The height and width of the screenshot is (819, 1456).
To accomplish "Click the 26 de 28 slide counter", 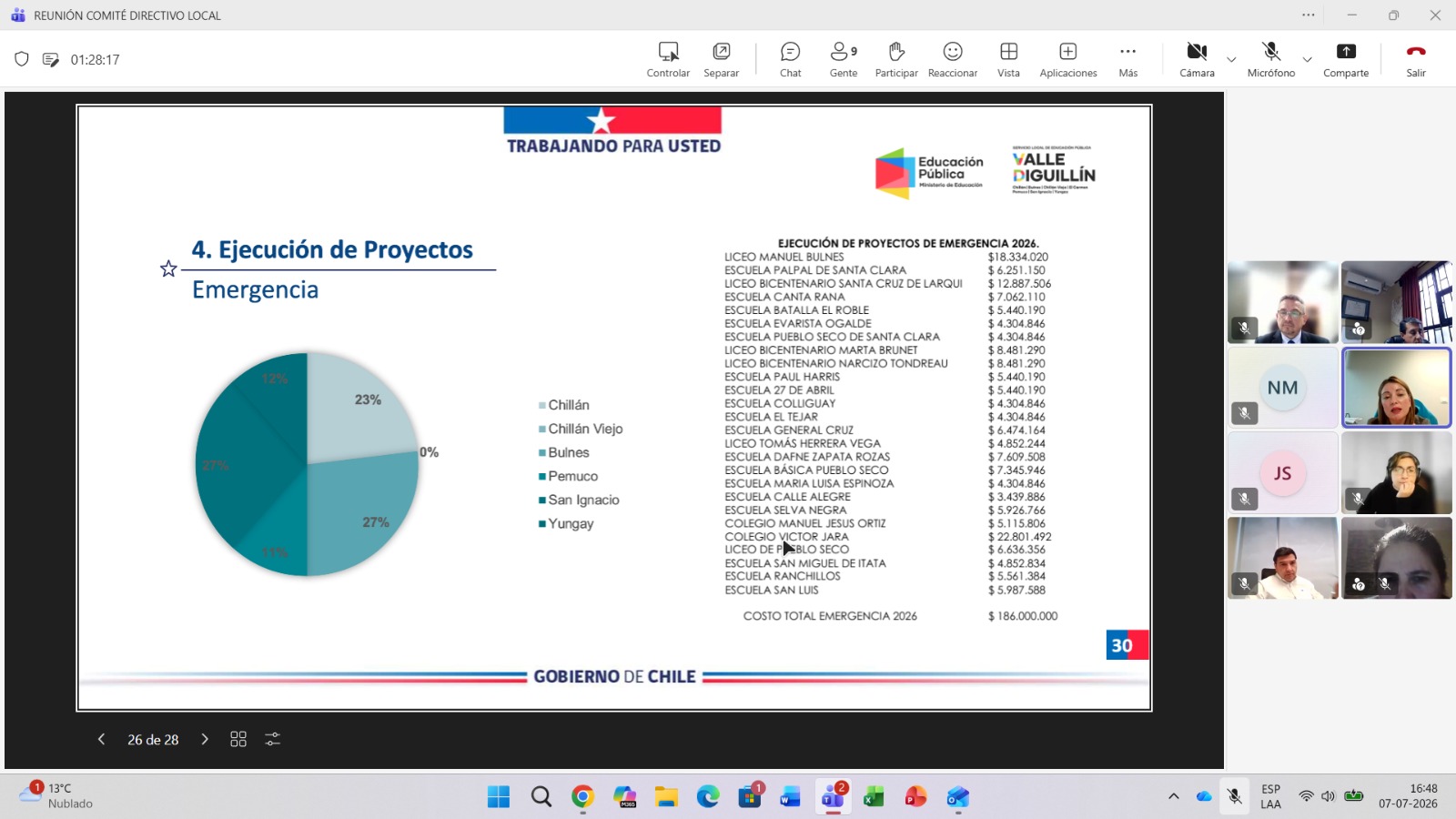I will [153, 740].
